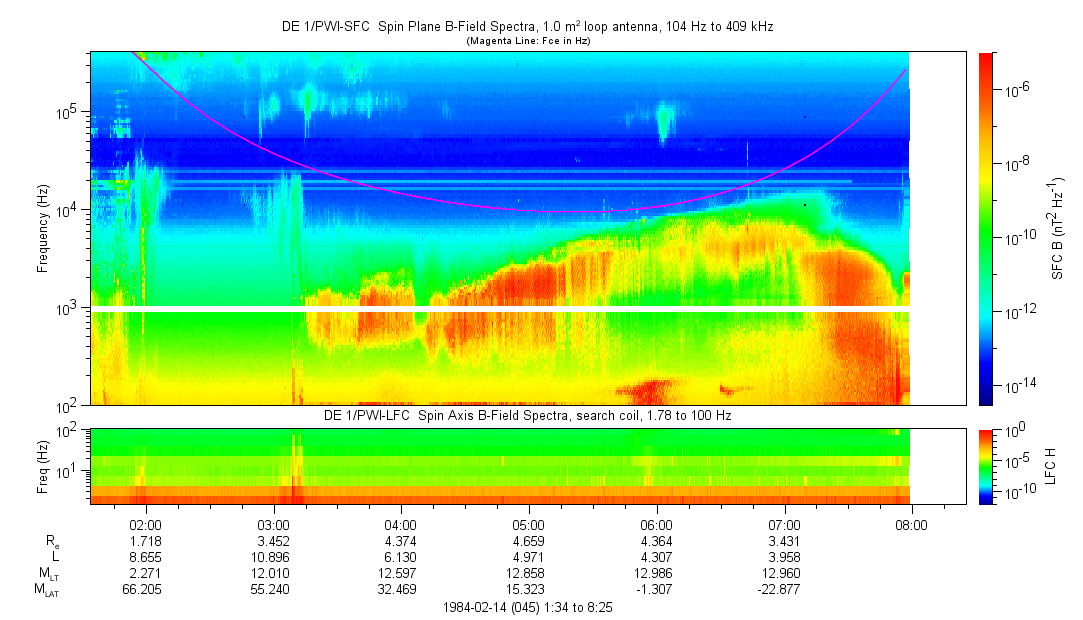Click the white gap band at 1 kHz
Viewport: 1083px width, 620px height.
coord(500,308)
